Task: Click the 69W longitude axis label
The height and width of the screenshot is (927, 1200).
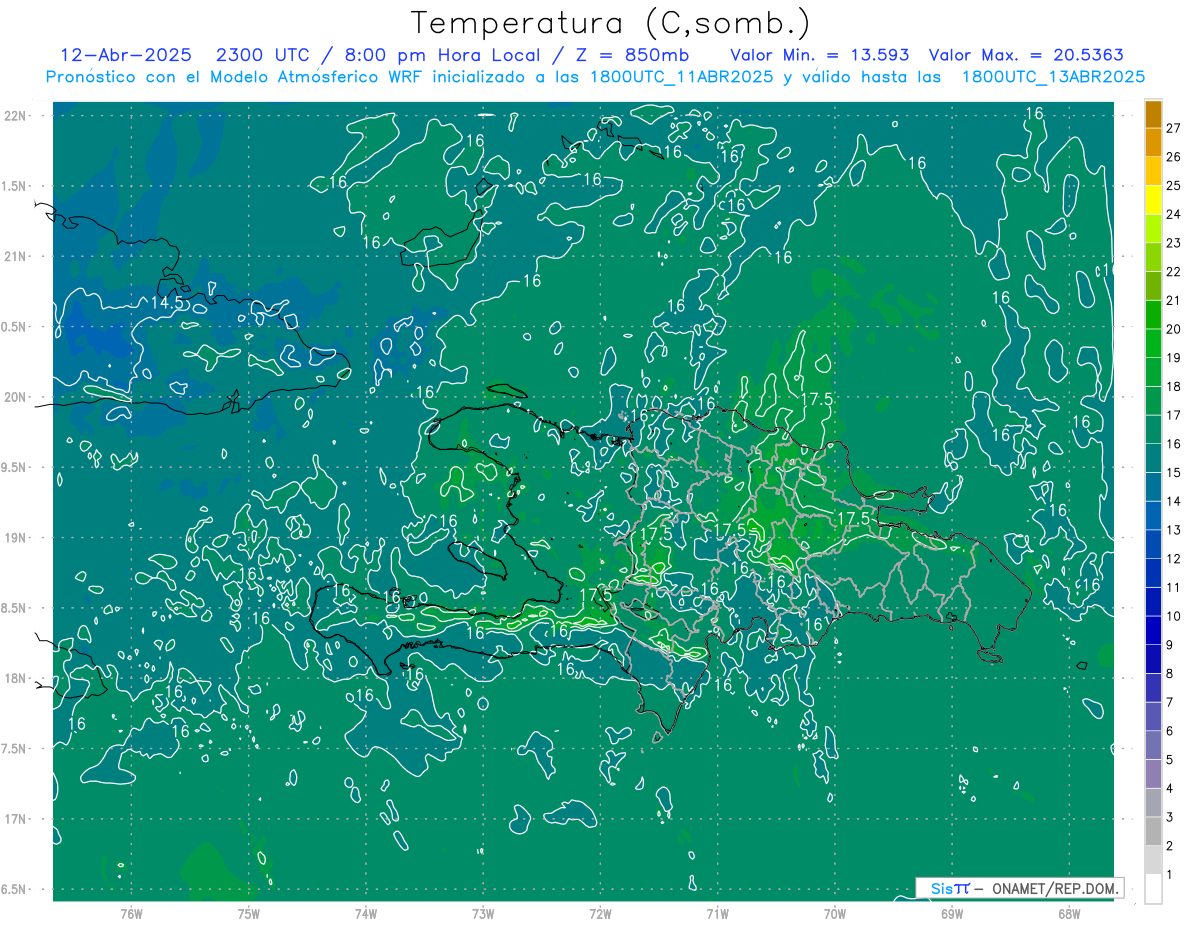Action: pos(951,913)
